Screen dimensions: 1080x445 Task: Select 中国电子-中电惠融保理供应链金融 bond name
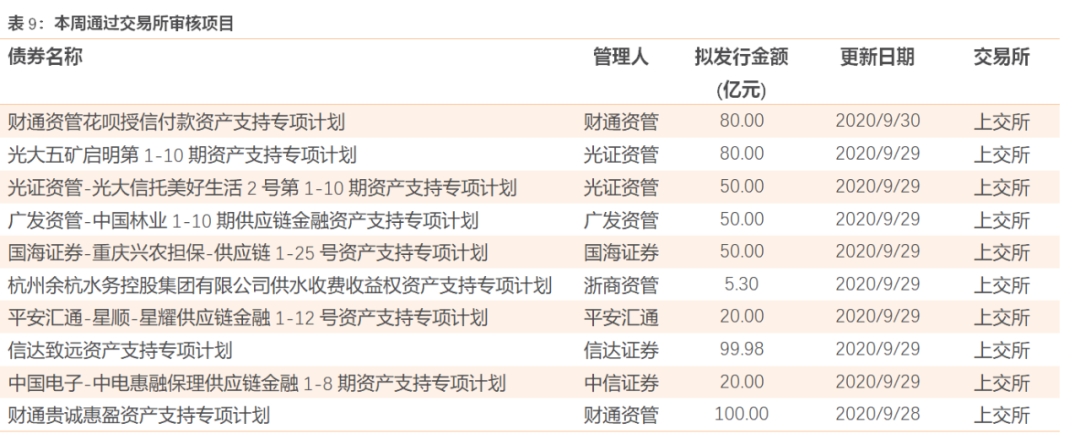click(256, 383)
